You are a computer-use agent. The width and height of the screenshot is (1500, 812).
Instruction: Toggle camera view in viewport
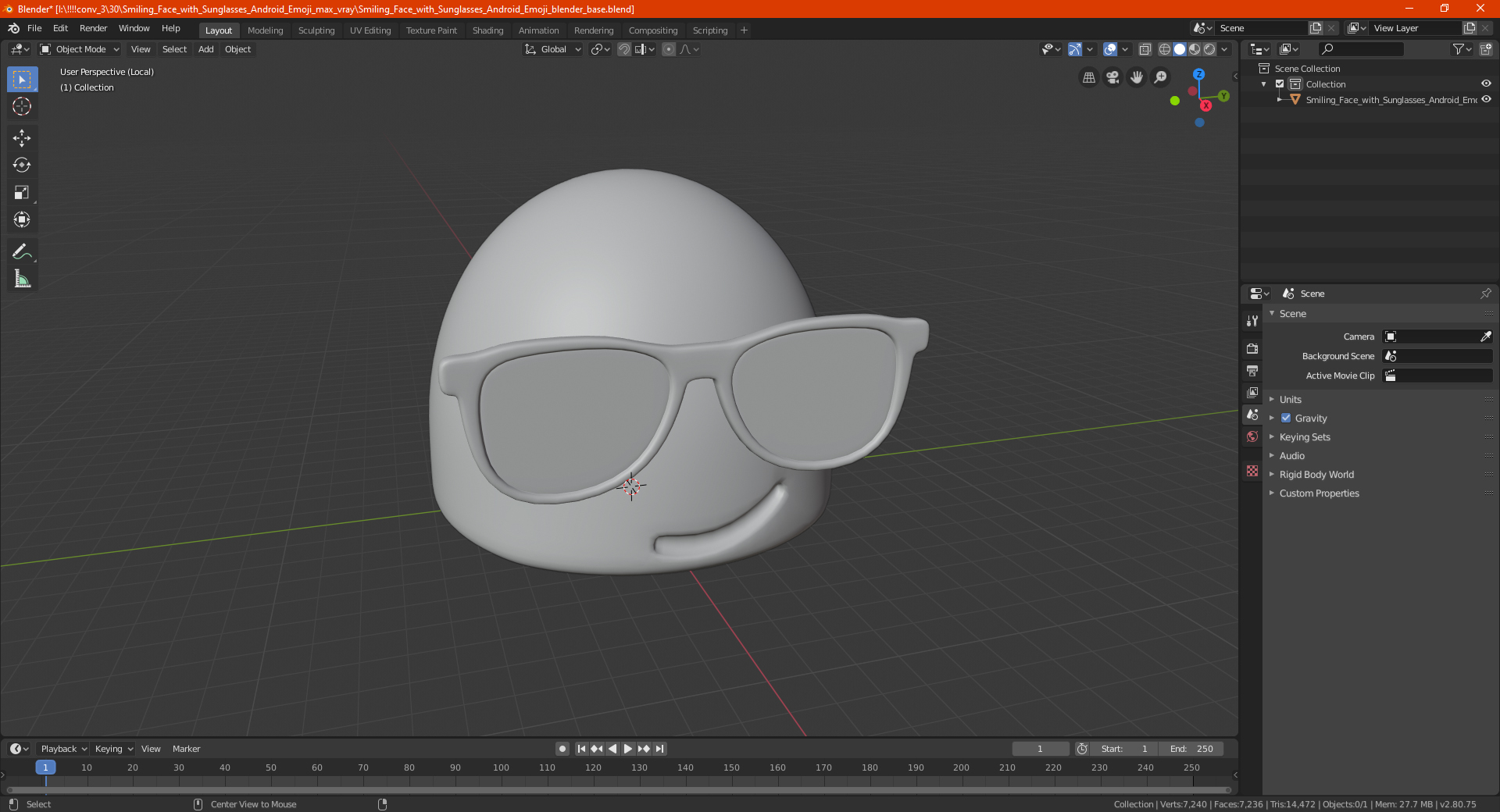(x=1112, y=77)
